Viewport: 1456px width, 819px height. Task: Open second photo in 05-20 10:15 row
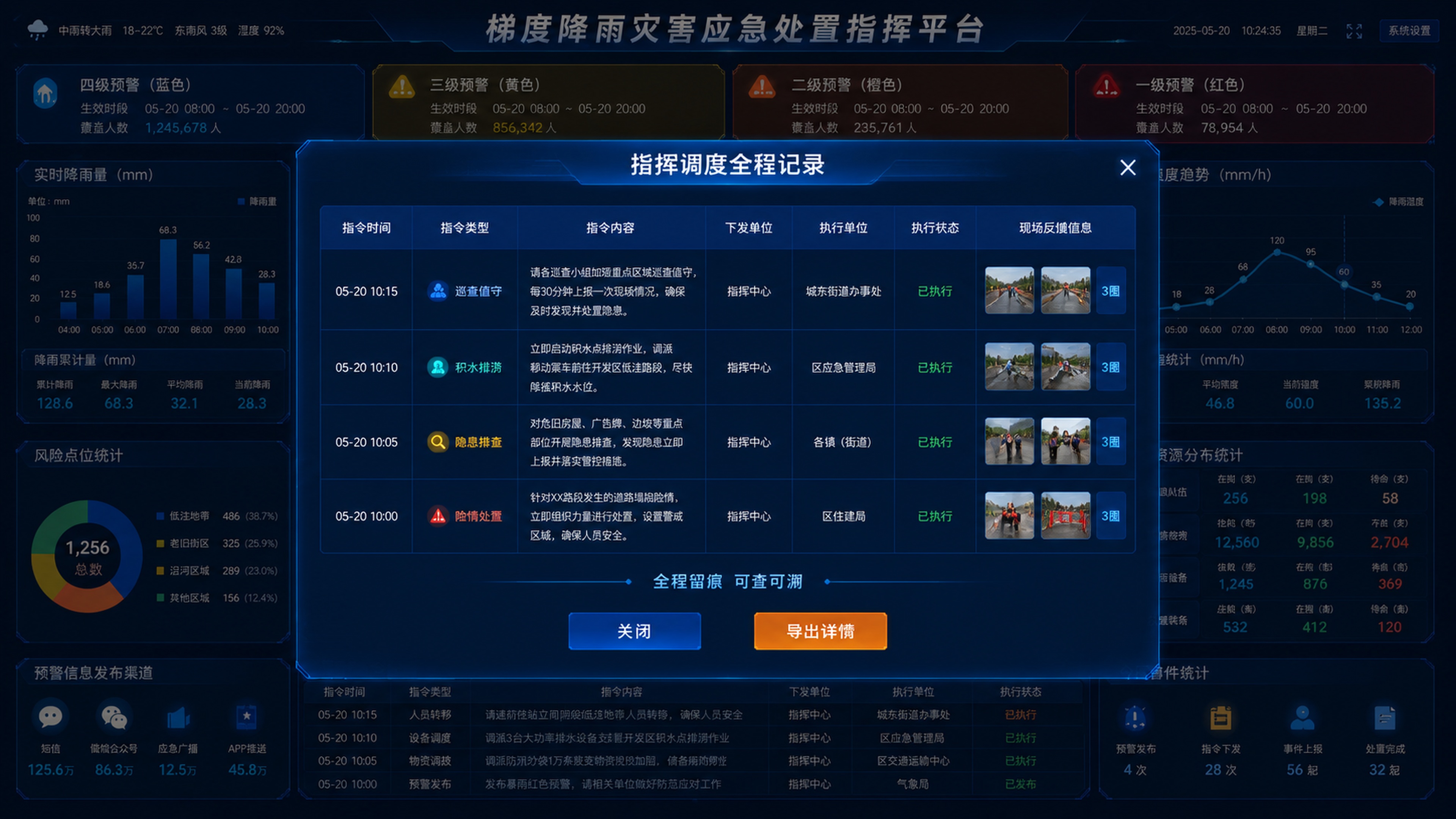click(x=1065, y=290)
